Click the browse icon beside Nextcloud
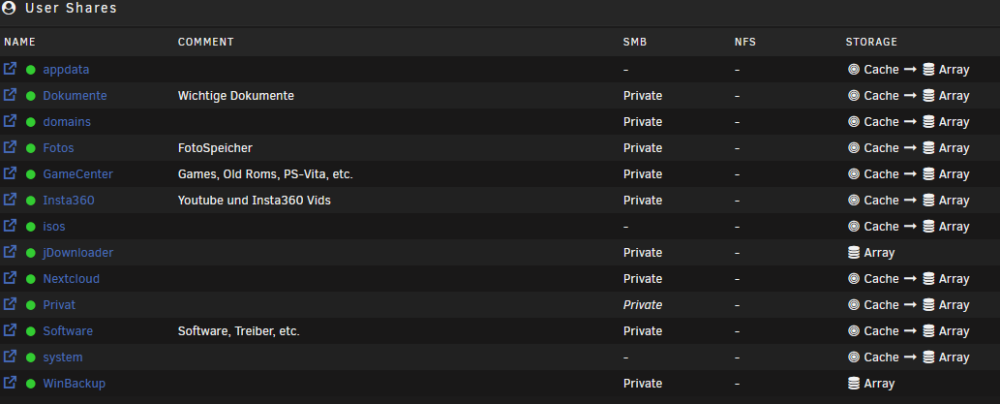This screenshot has height=404, width=1000. tap(10, 278)
